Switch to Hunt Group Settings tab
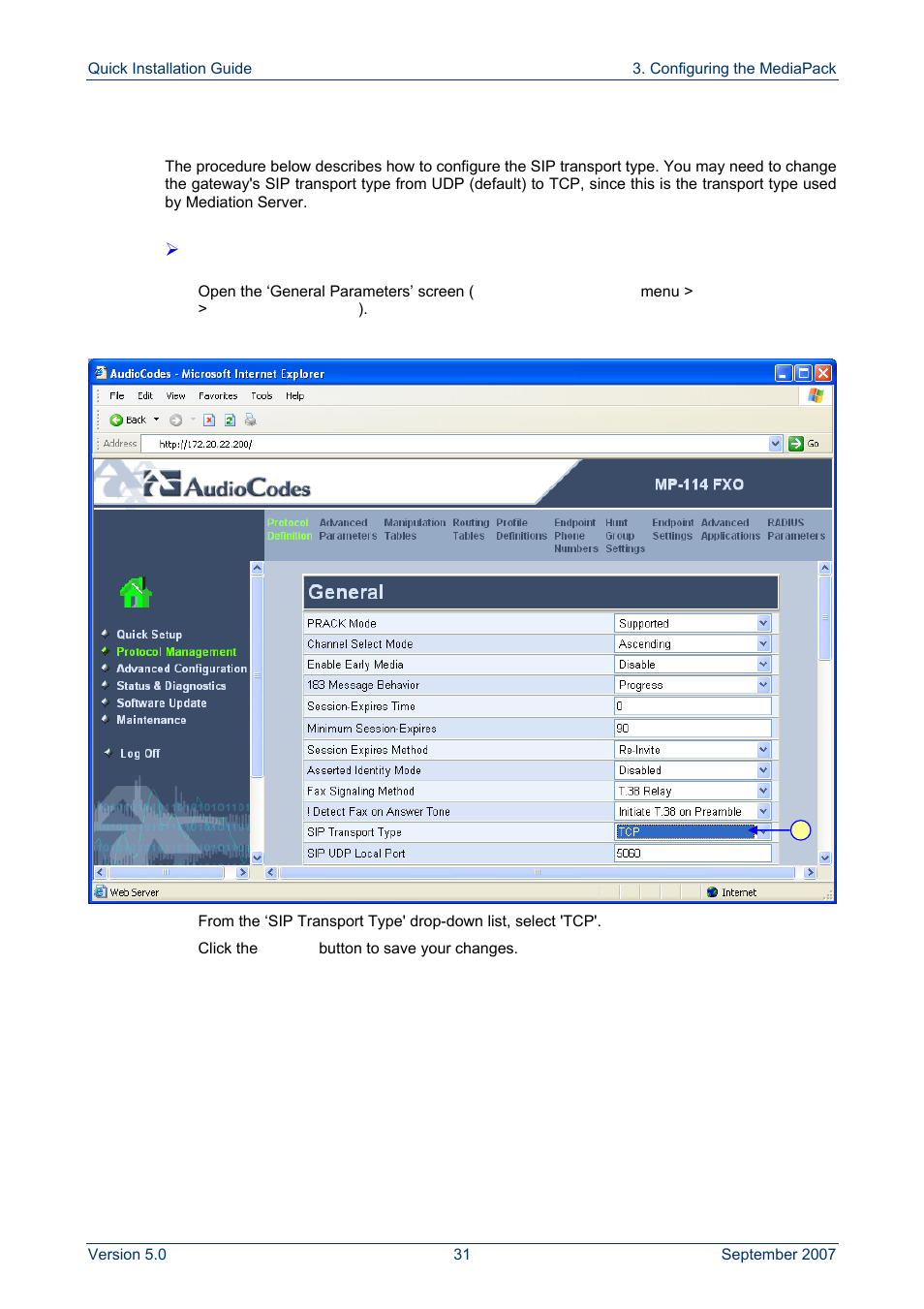Viewport: 924px width, 1309px height. [625, 536]
